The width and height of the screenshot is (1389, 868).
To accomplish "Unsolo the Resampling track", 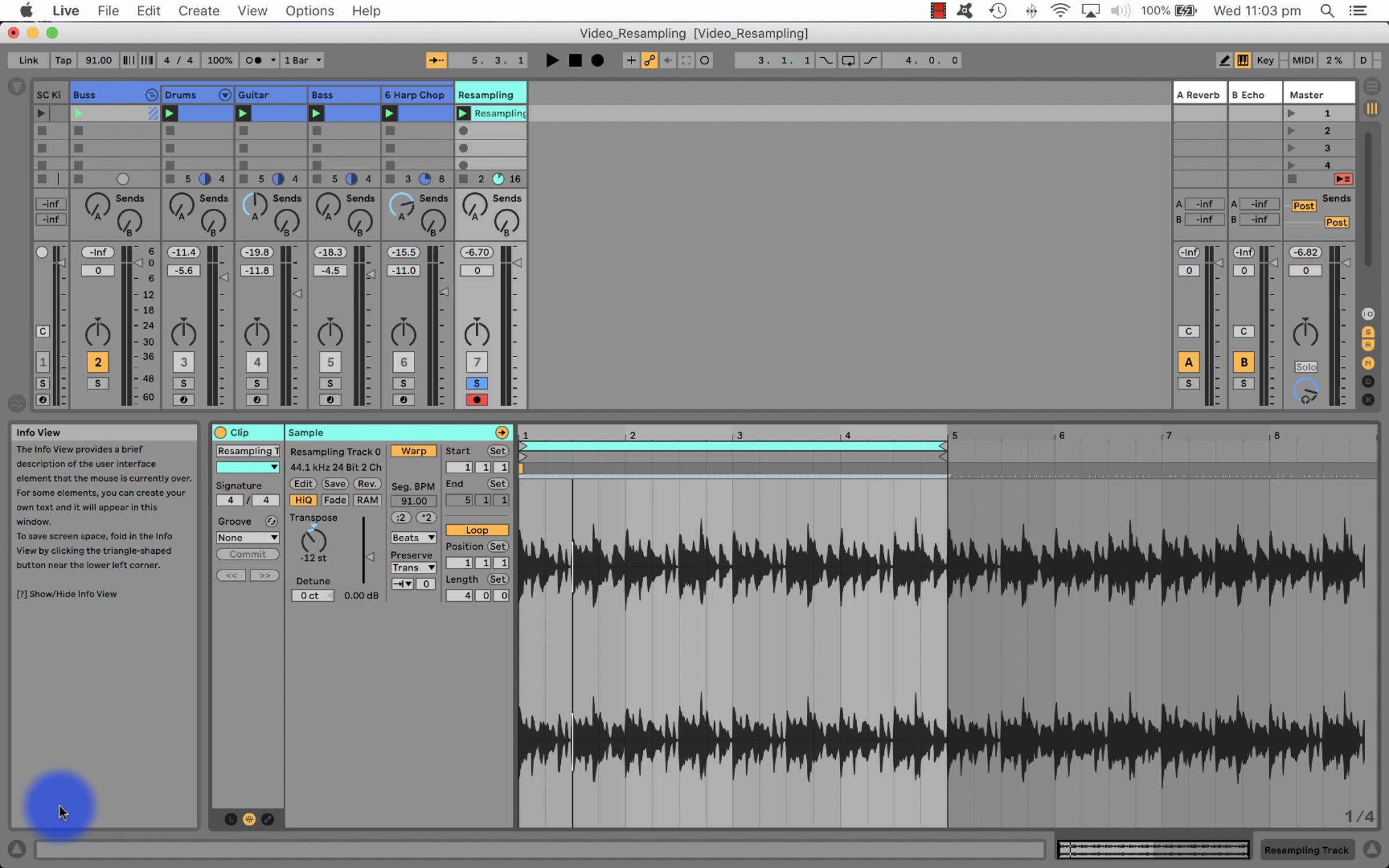I will click(x=476, y=383).
